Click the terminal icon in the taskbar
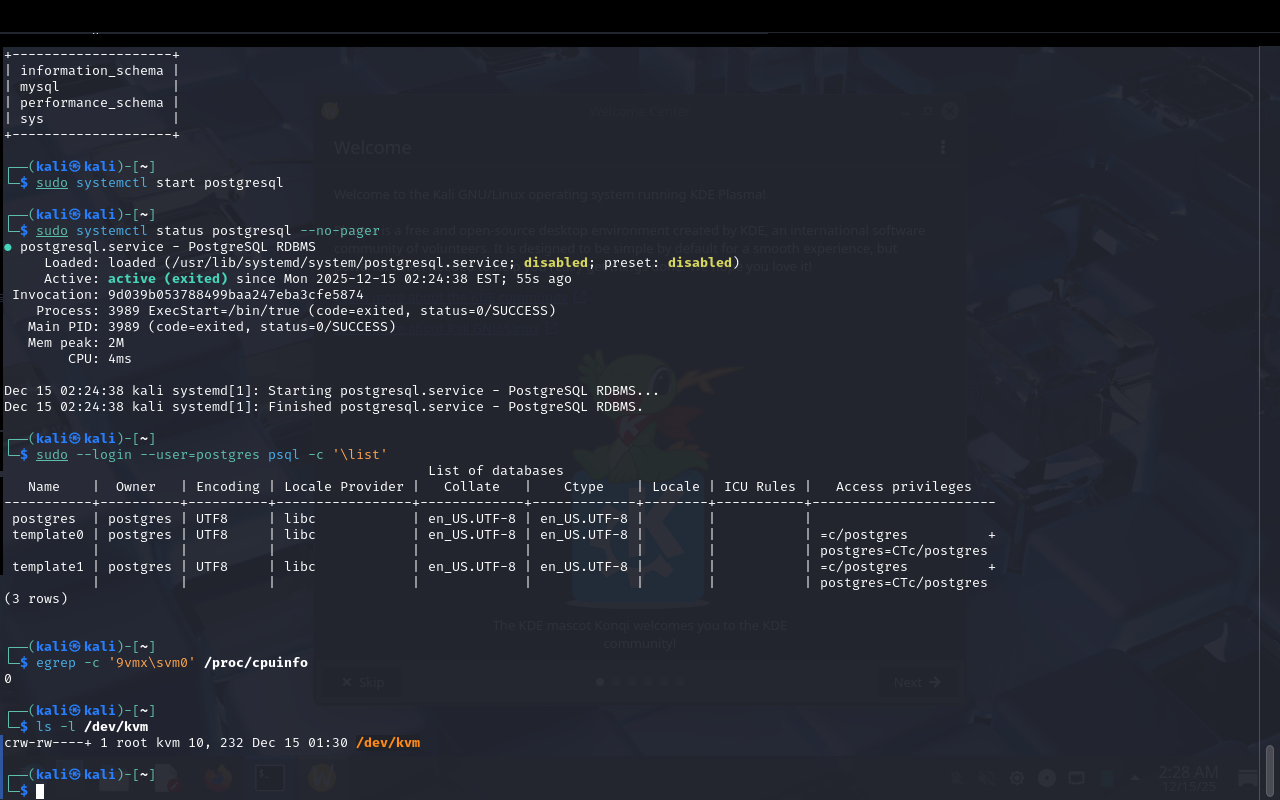 coord(269,777)
